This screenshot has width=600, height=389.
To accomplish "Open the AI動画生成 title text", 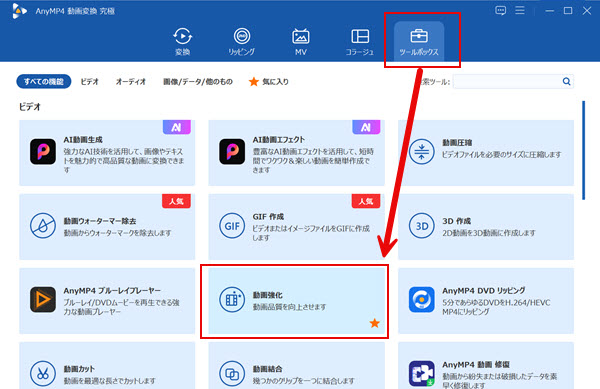I will click(83, 140).
